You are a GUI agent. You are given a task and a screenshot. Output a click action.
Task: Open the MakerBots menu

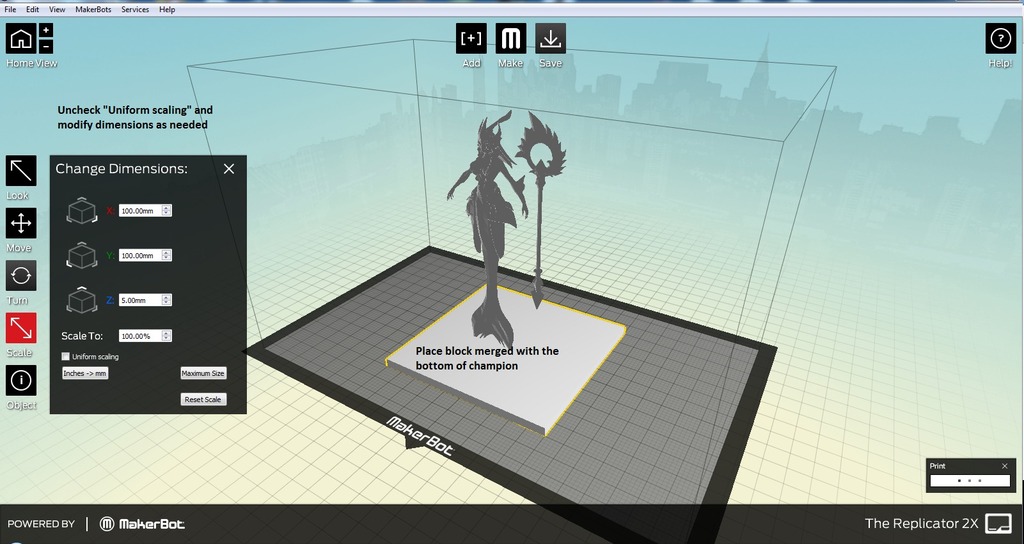pos(93,10)
